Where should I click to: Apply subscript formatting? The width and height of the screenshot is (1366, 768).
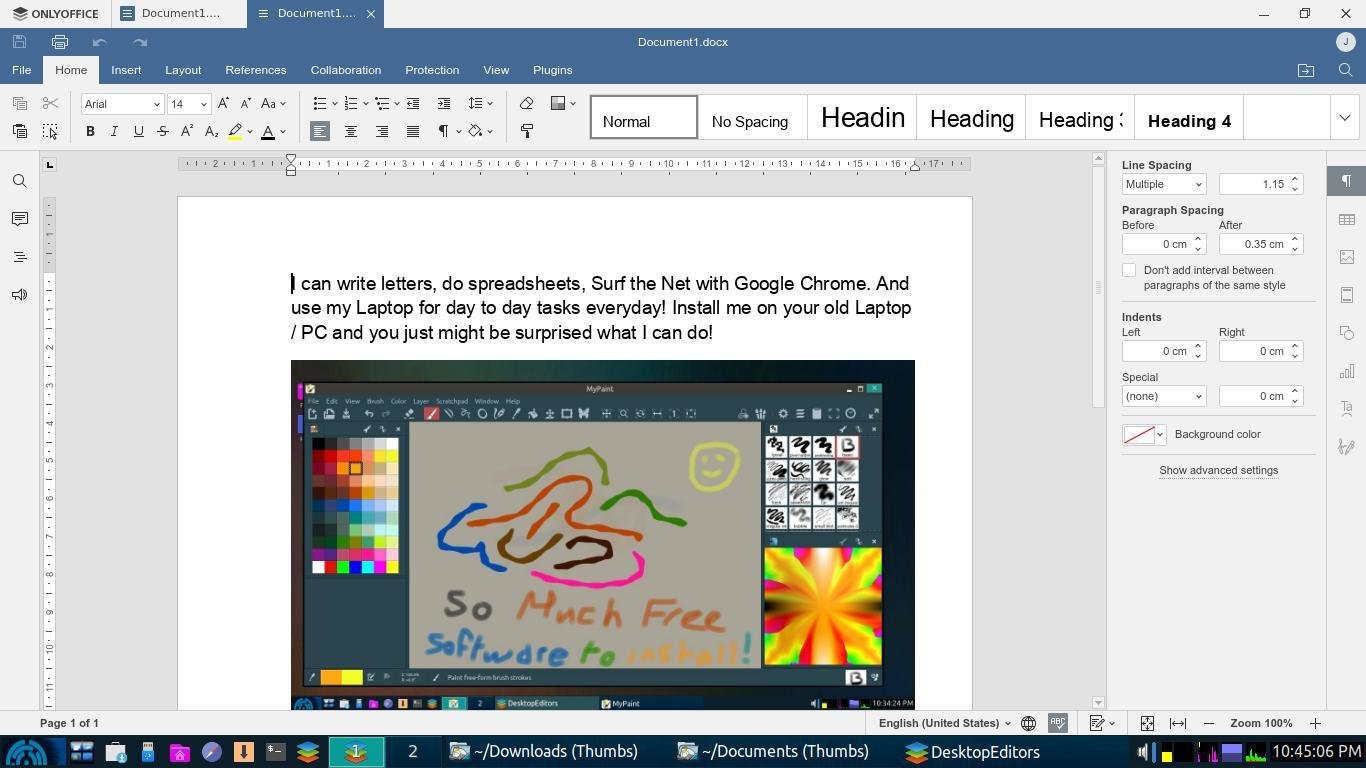211,131
